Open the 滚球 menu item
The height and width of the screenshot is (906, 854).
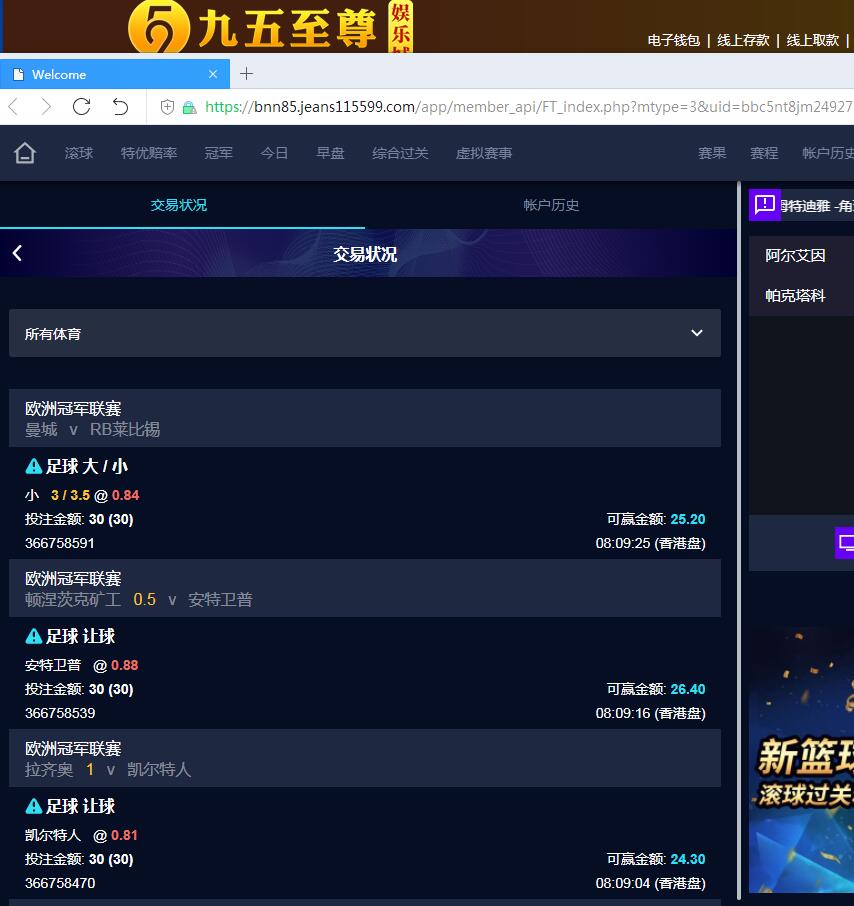(79, 153)
